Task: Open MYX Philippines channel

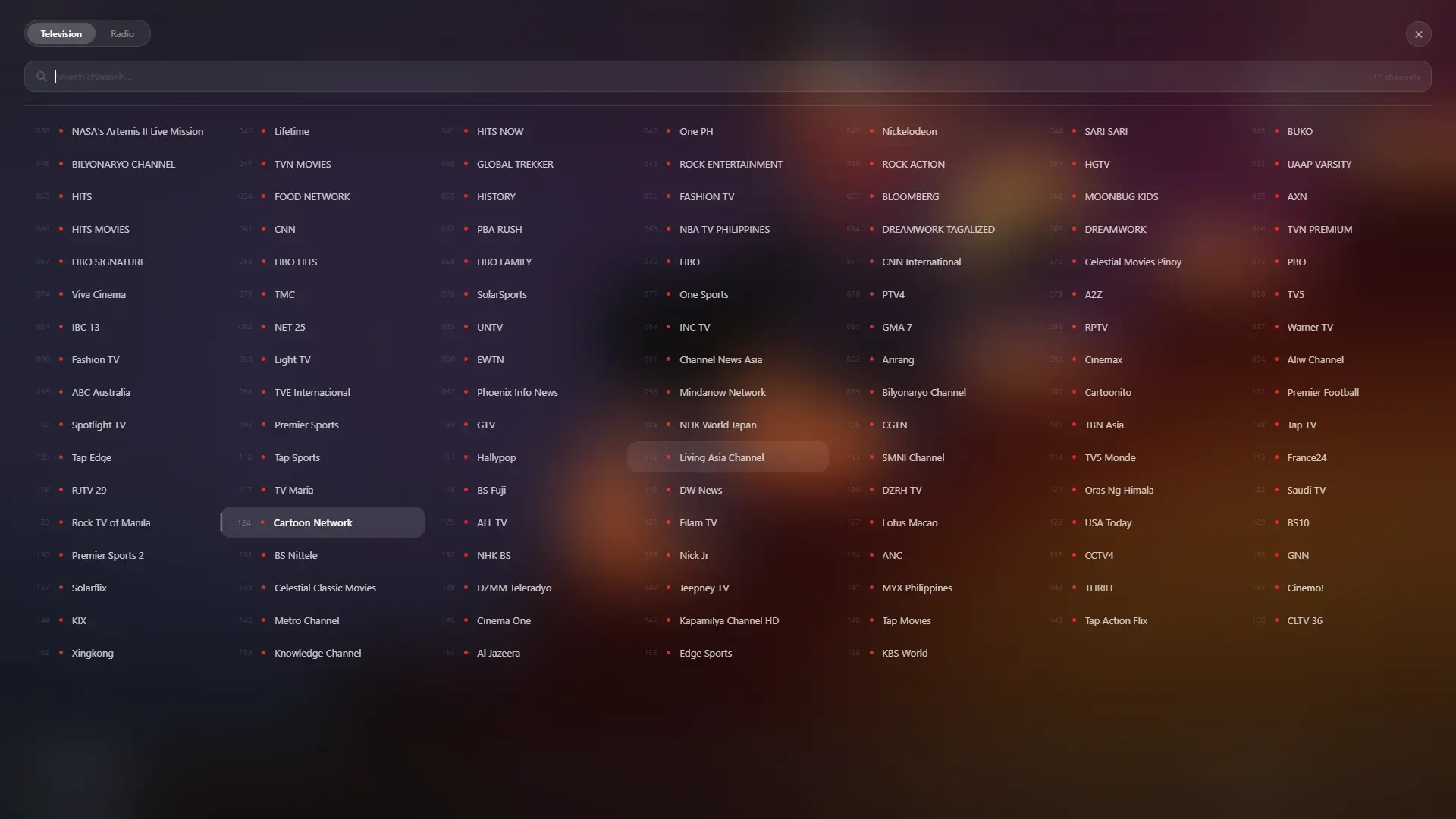Action: pos(930,588)
